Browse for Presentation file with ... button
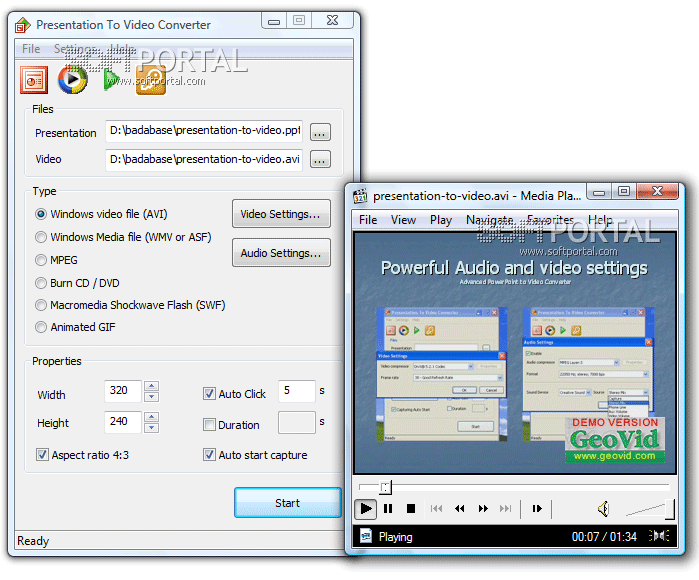The height and width of the screenshot is (580, 699). pos(320,132)
